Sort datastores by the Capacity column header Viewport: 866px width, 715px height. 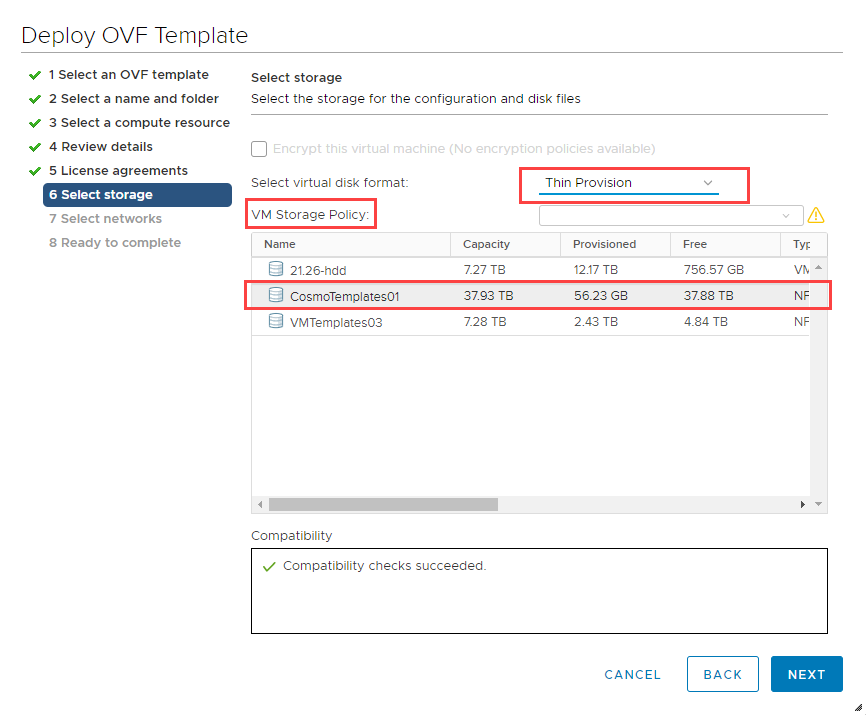[487, 244]
